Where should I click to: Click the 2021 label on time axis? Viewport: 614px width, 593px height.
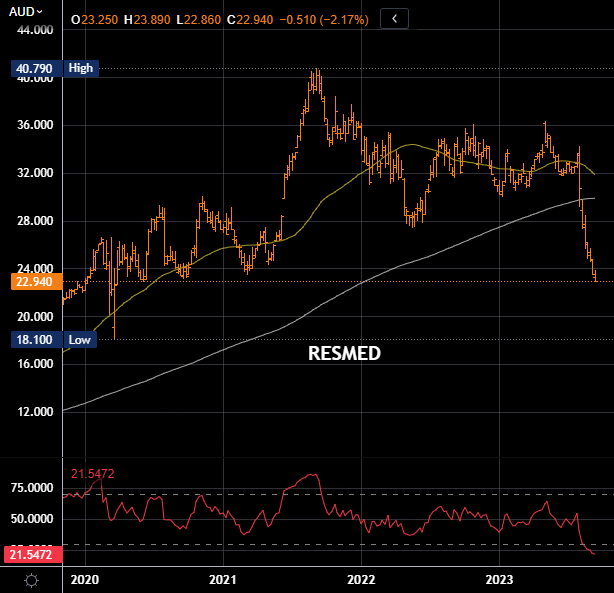223,580
